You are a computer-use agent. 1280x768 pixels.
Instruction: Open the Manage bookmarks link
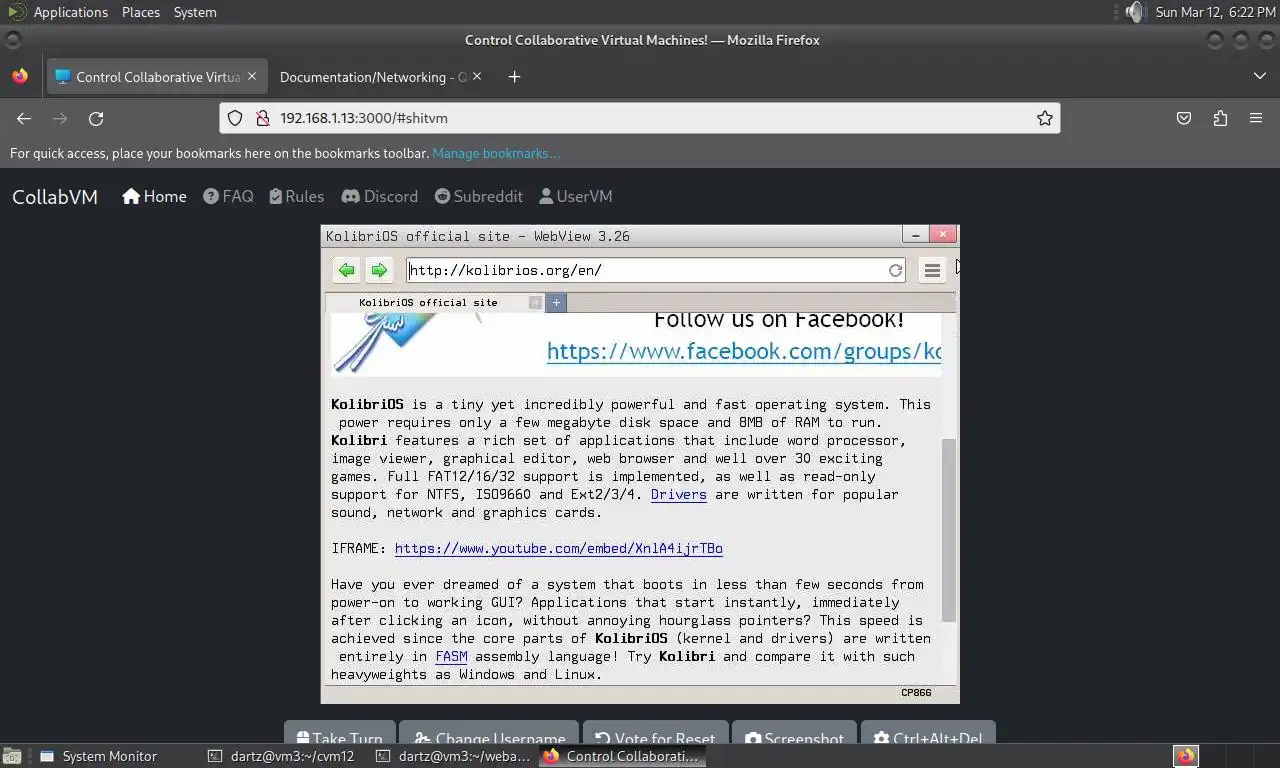click(496, 153)
